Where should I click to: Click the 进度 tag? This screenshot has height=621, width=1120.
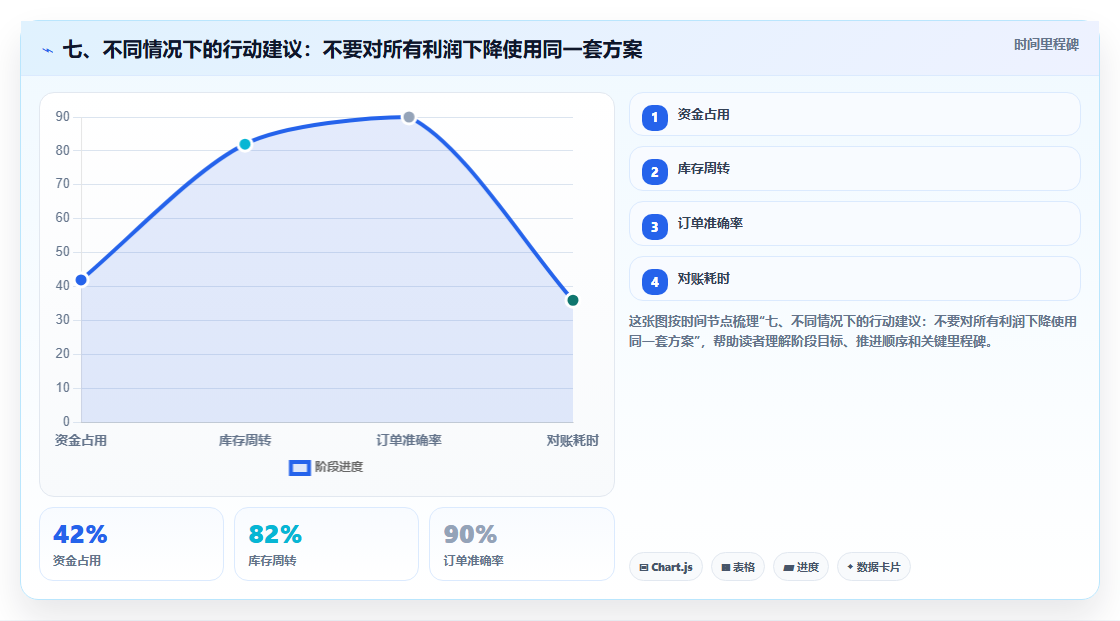[801, 567]
